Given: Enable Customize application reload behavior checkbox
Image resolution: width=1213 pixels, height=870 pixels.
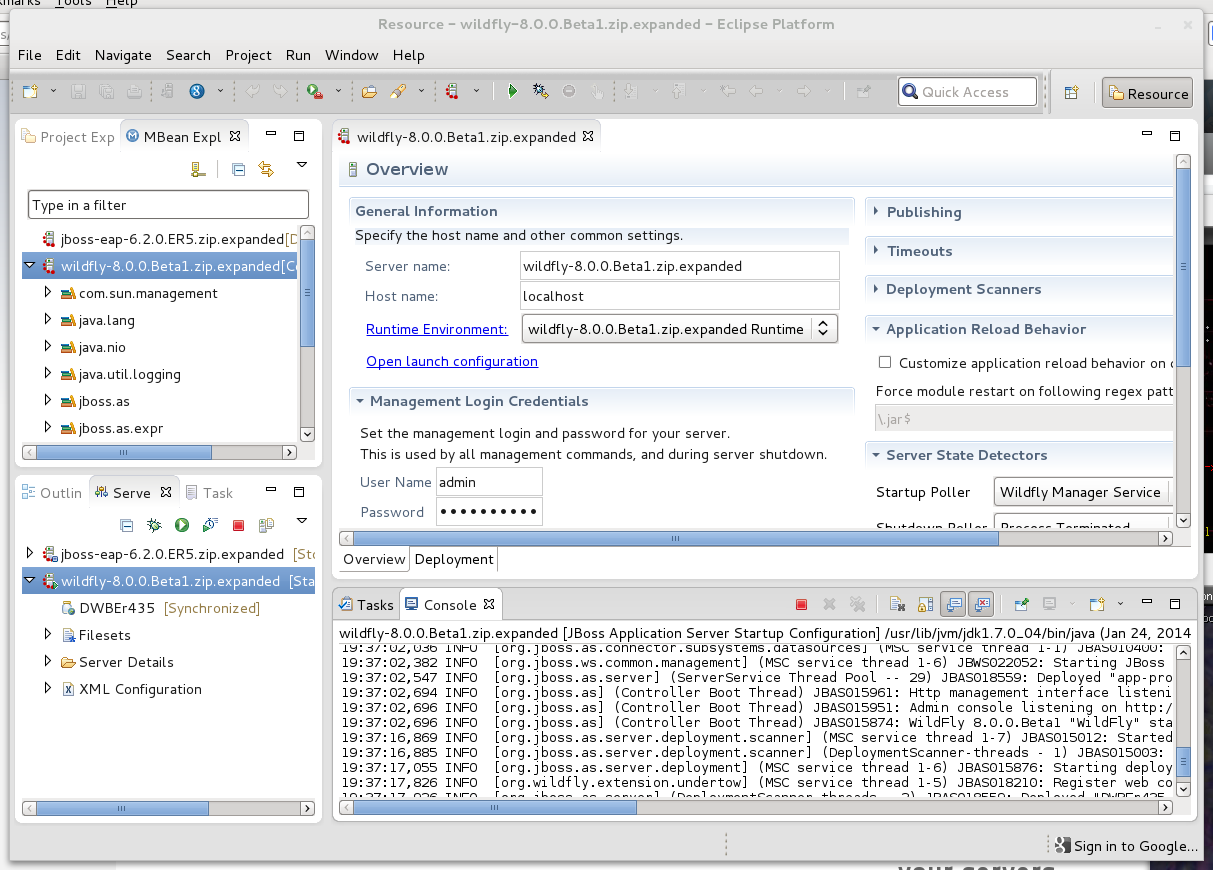Looking at the screenshot, I should pos(884,363).
